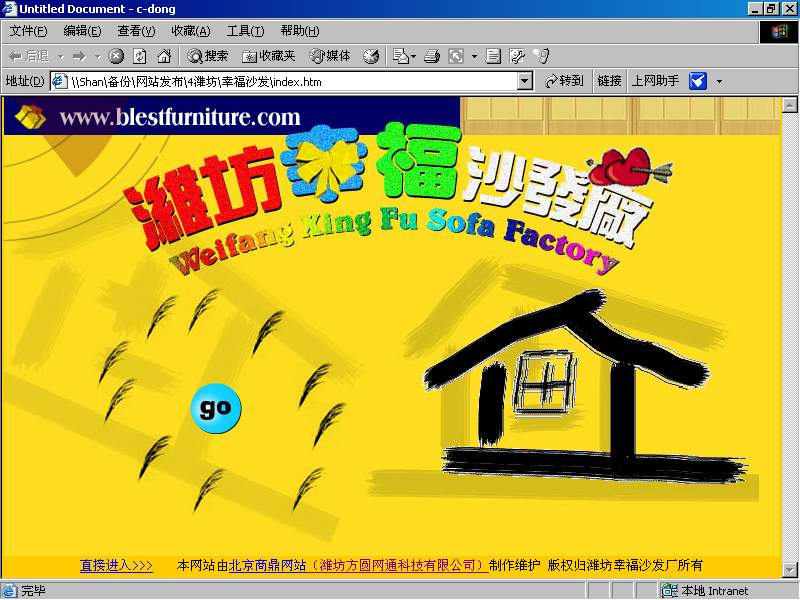
Task: Print the page with the printer icon
Action: coord(432,56)
